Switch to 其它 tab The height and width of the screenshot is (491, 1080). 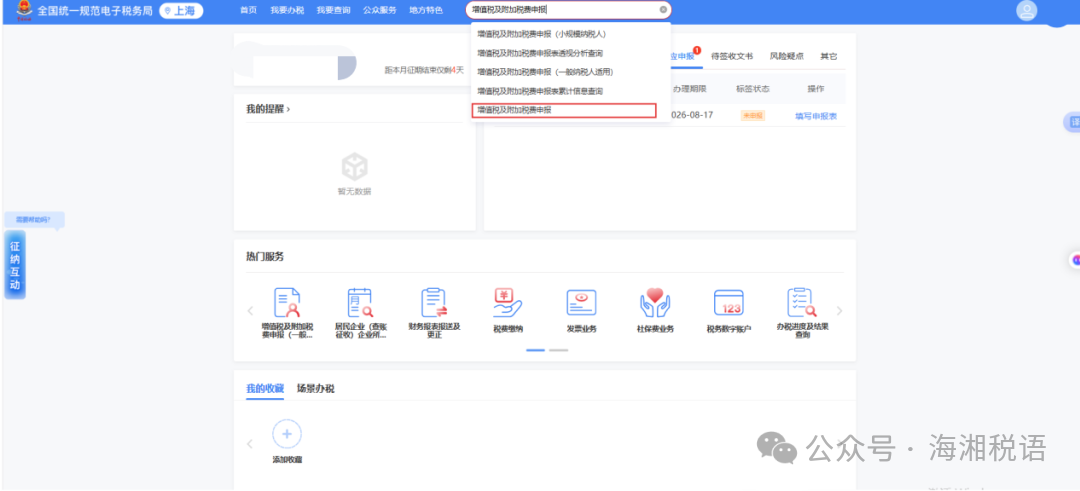pyautogui.click(x=829, y=56)
